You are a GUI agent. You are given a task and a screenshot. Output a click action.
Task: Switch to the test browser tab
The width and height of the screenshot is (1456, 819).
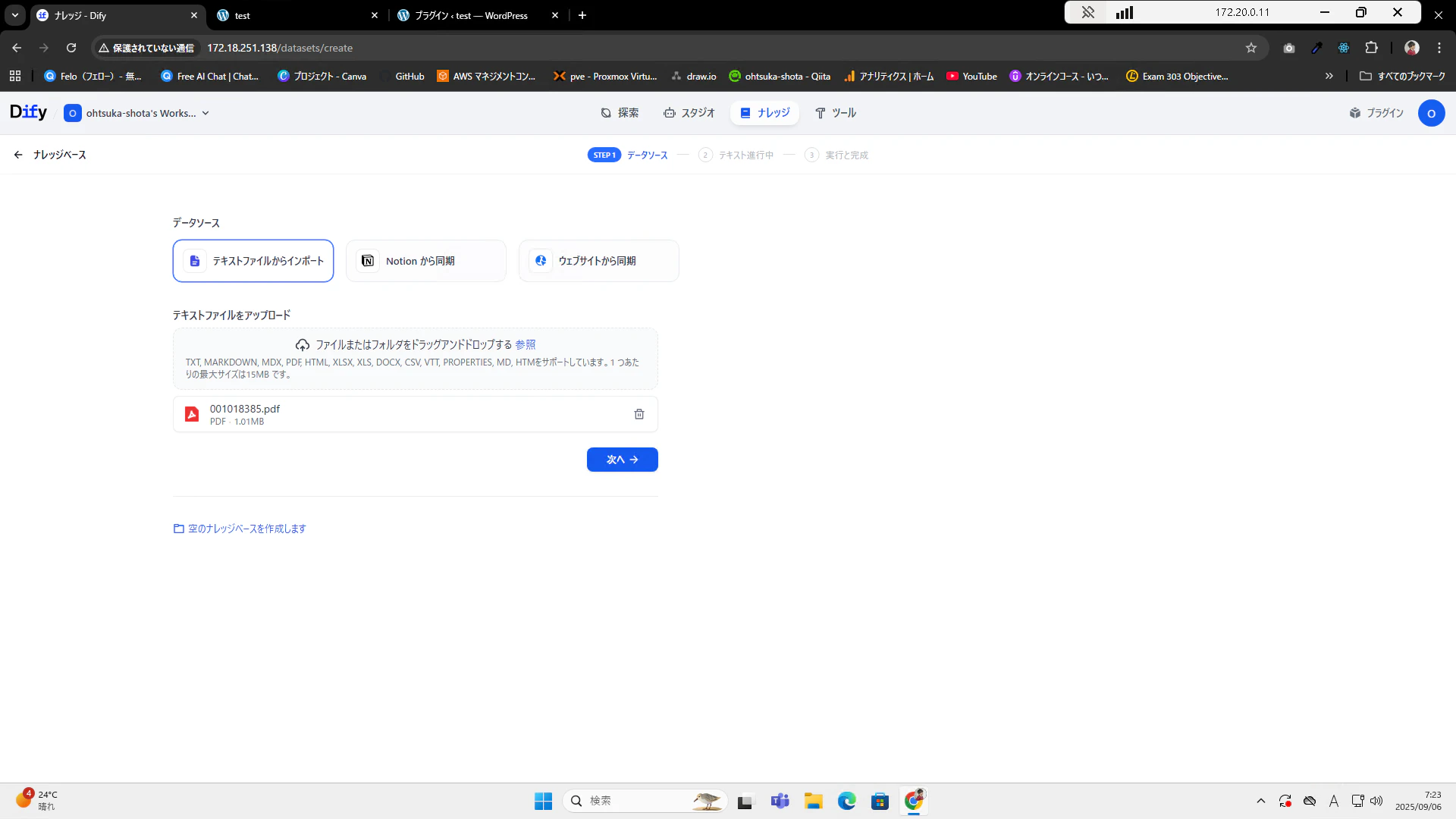(297, 15)
